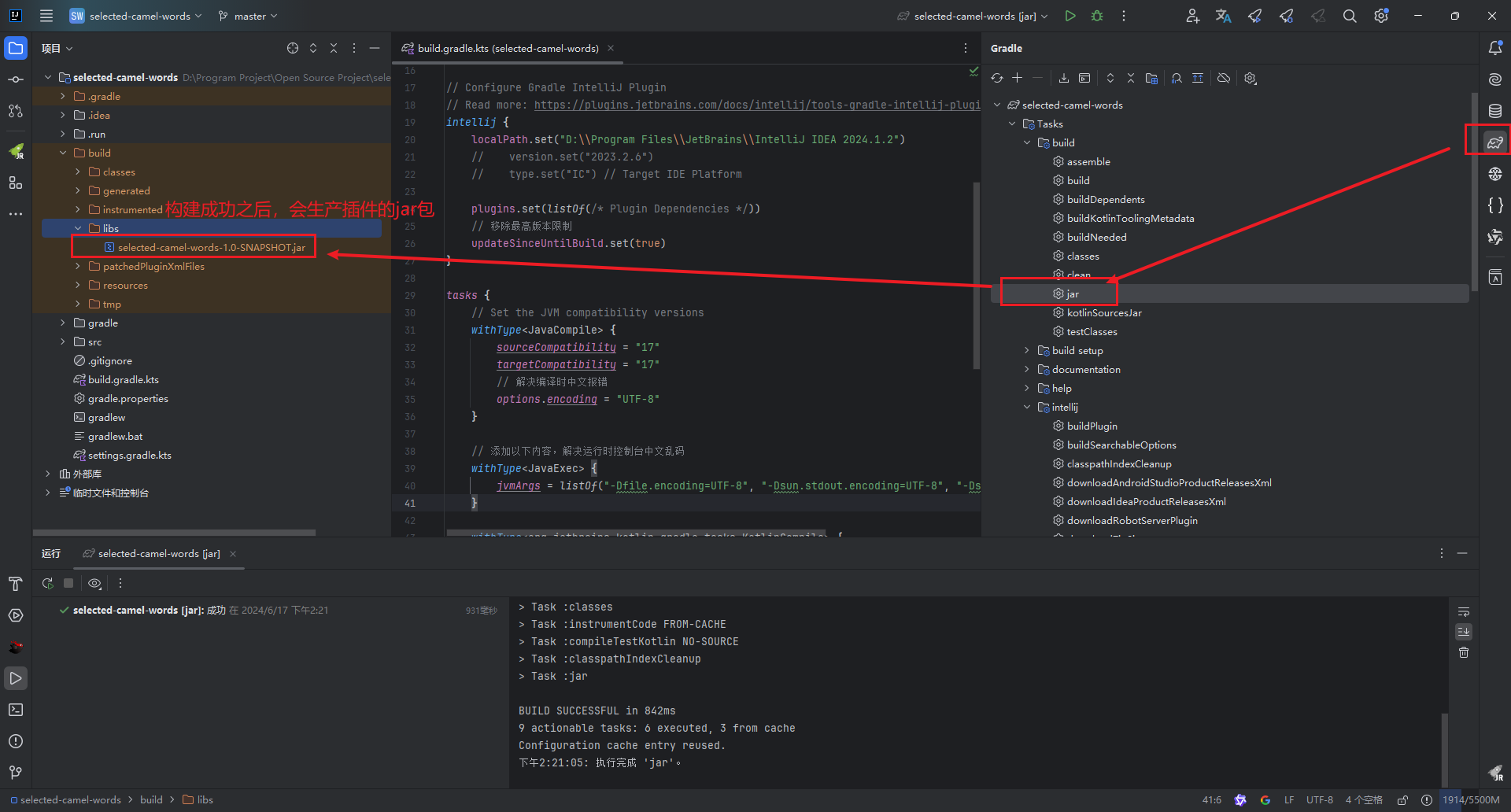
Task: Collapse all nodes using the Gradle toolbar icon
Action: point(1131,78)
